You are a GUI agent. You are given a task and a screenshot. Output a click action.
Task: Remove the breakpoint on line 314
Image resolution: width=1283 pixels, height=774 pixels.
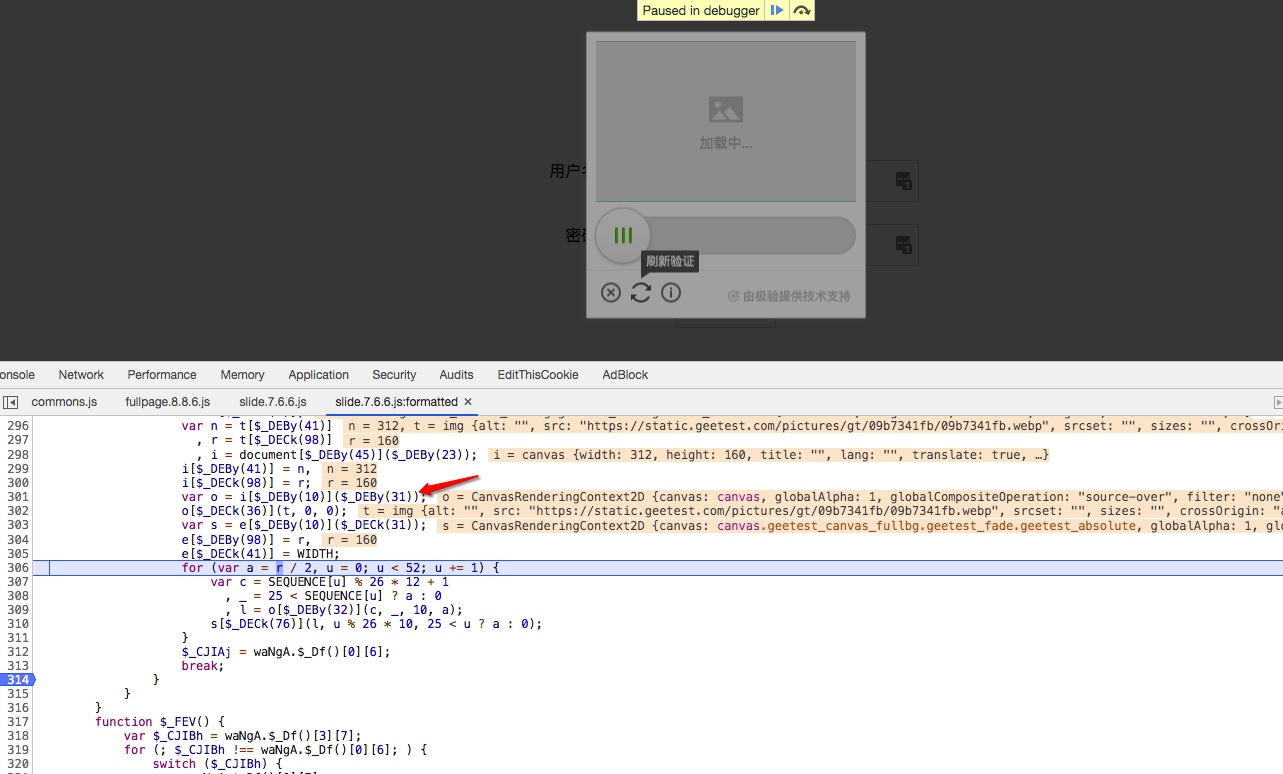(18, 680)
